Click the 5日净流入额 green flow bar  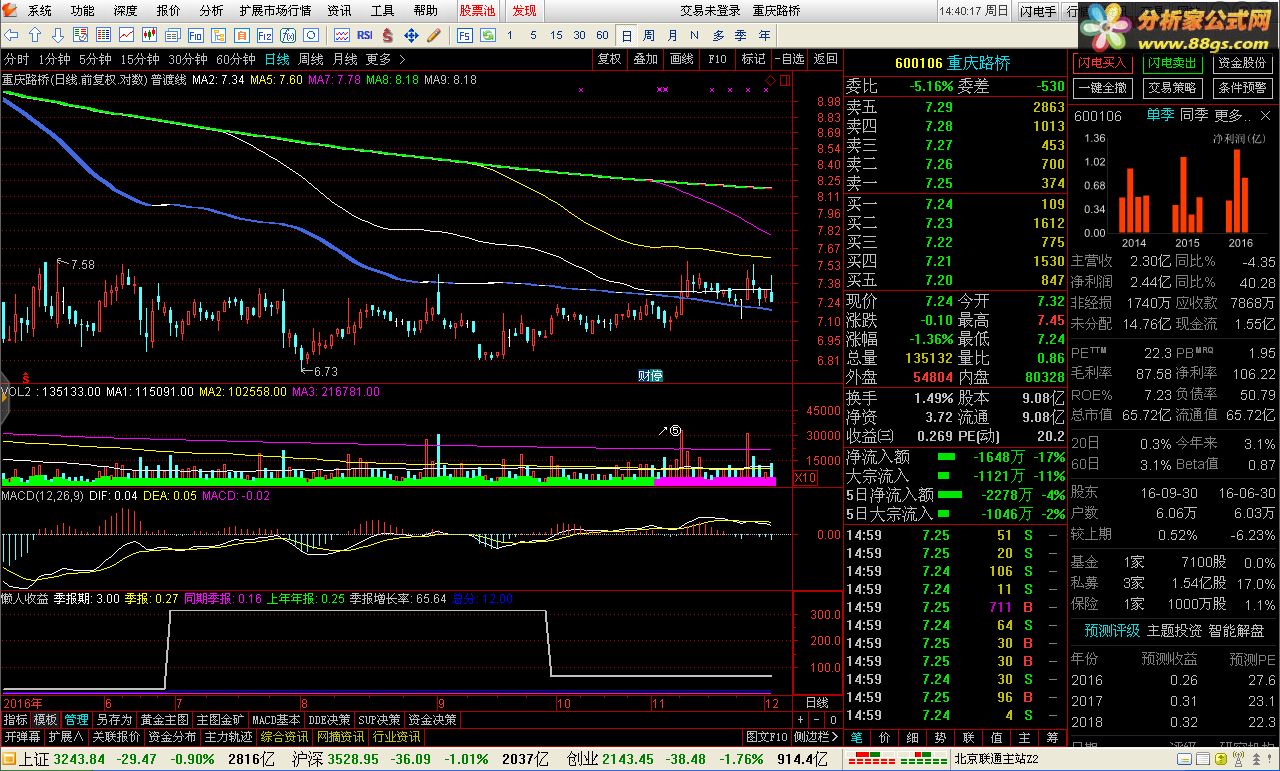(x=950, y=494)
